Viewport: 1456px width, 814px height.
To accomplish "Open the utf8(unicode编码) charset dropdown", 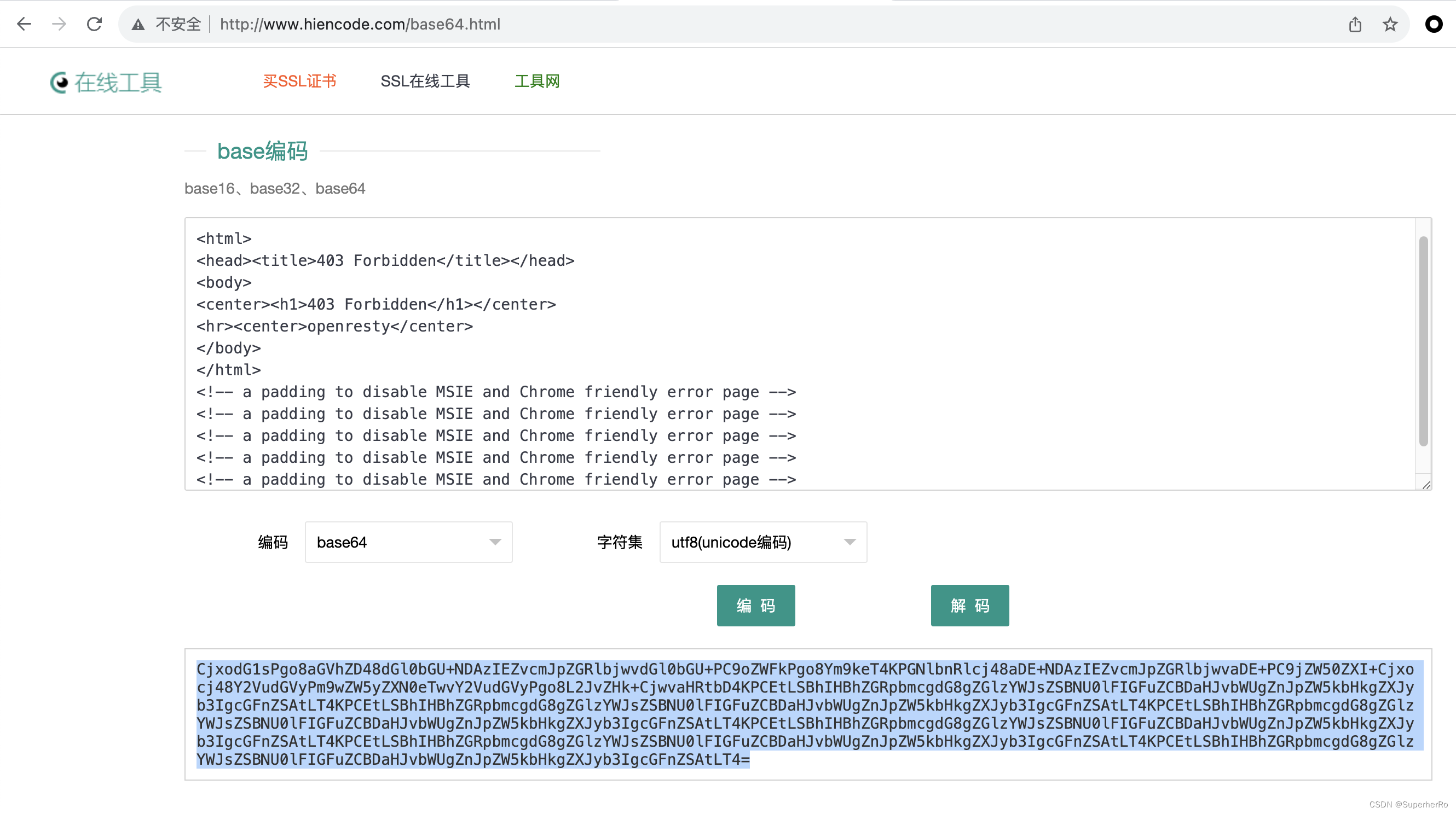I will pyautogui.click(x=762, y=542).
